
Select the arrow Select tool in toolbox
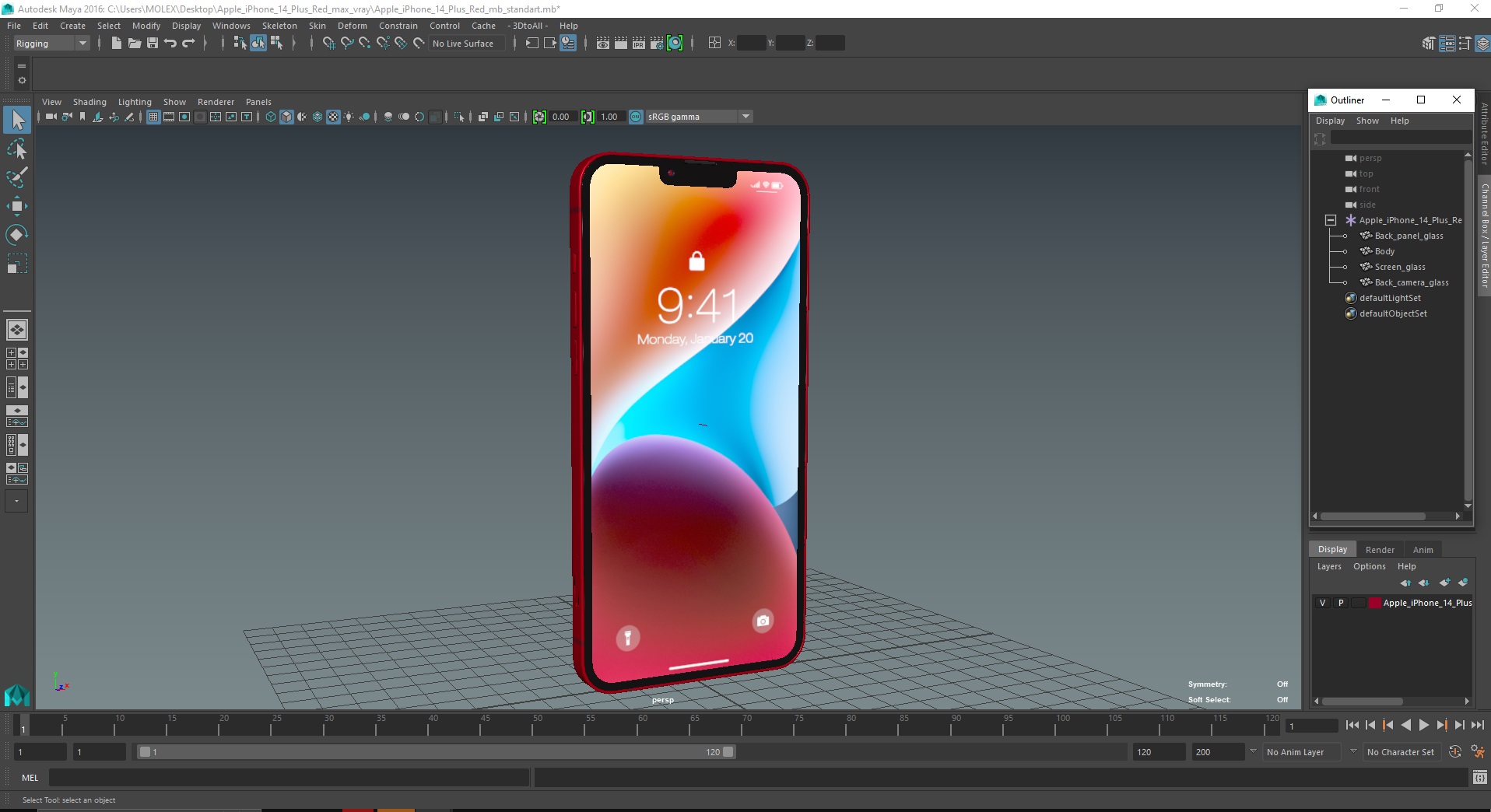point(17,120)
